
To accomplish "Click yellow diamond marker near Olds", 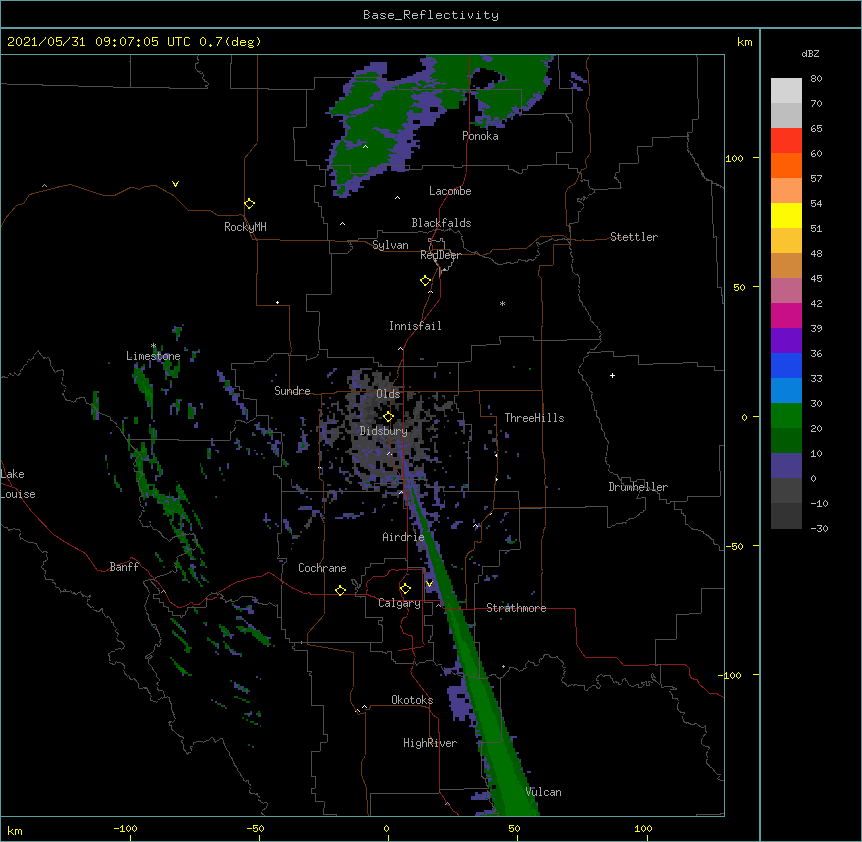I will pyautogui.click(x=388, y=416).
